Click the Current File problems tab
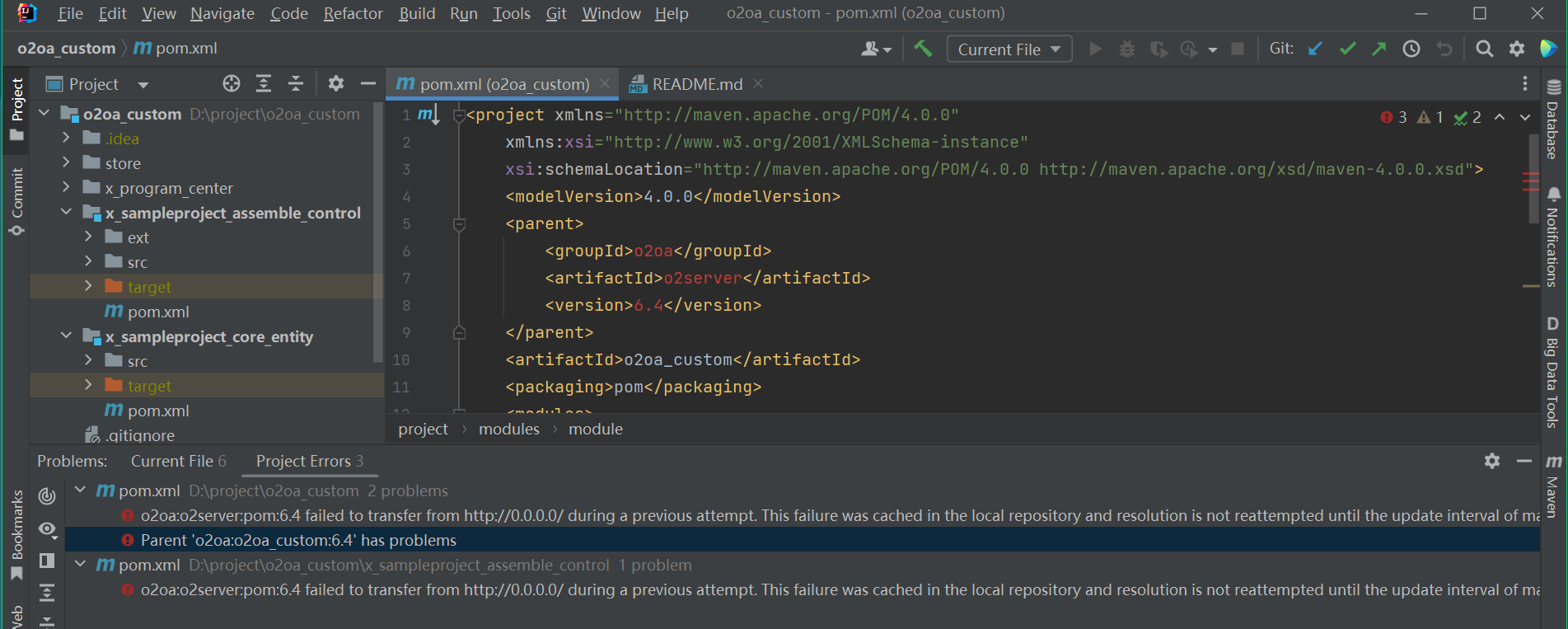1568x629 pixels. (177, 461)
